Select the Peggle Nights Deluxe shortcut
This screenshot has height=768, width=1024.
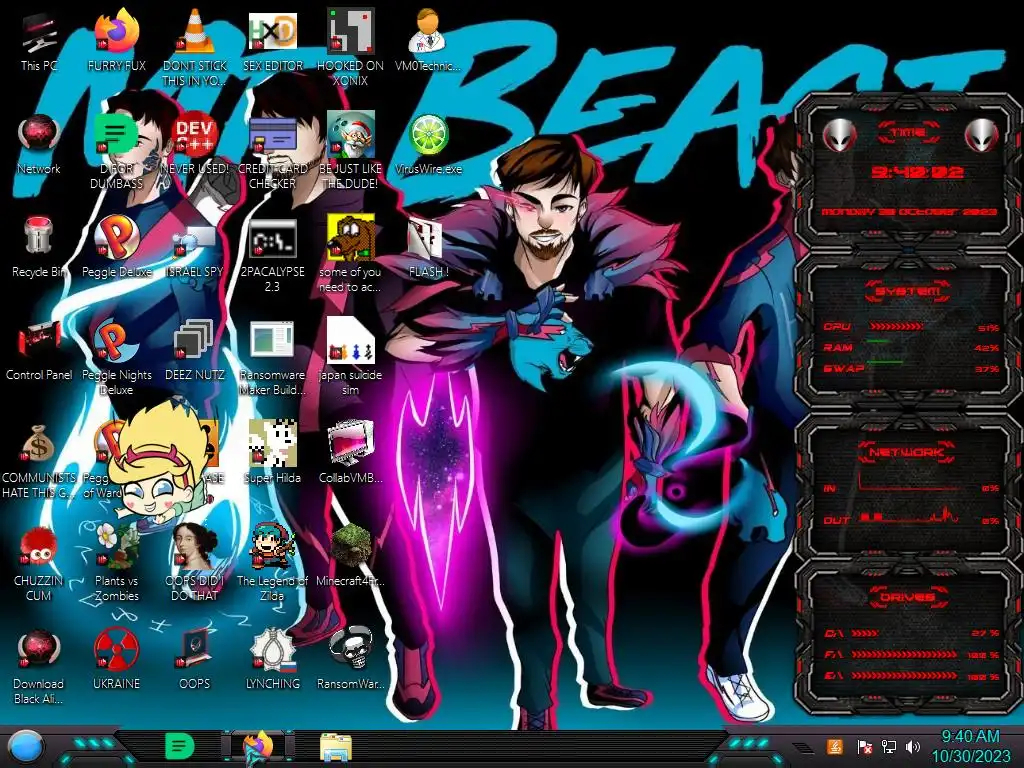117,341
